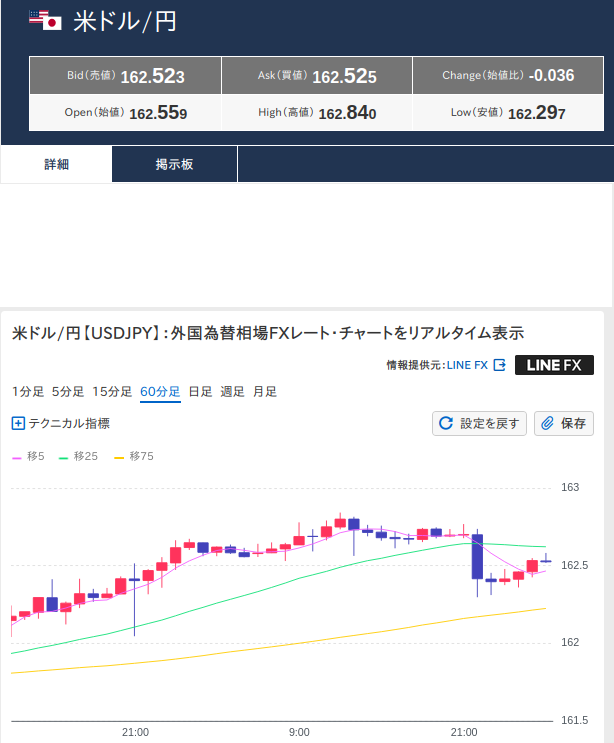Click the 9:00 time axis label
Image resolution: width=614 pixels, height=743 pixels.
(299, 732)
